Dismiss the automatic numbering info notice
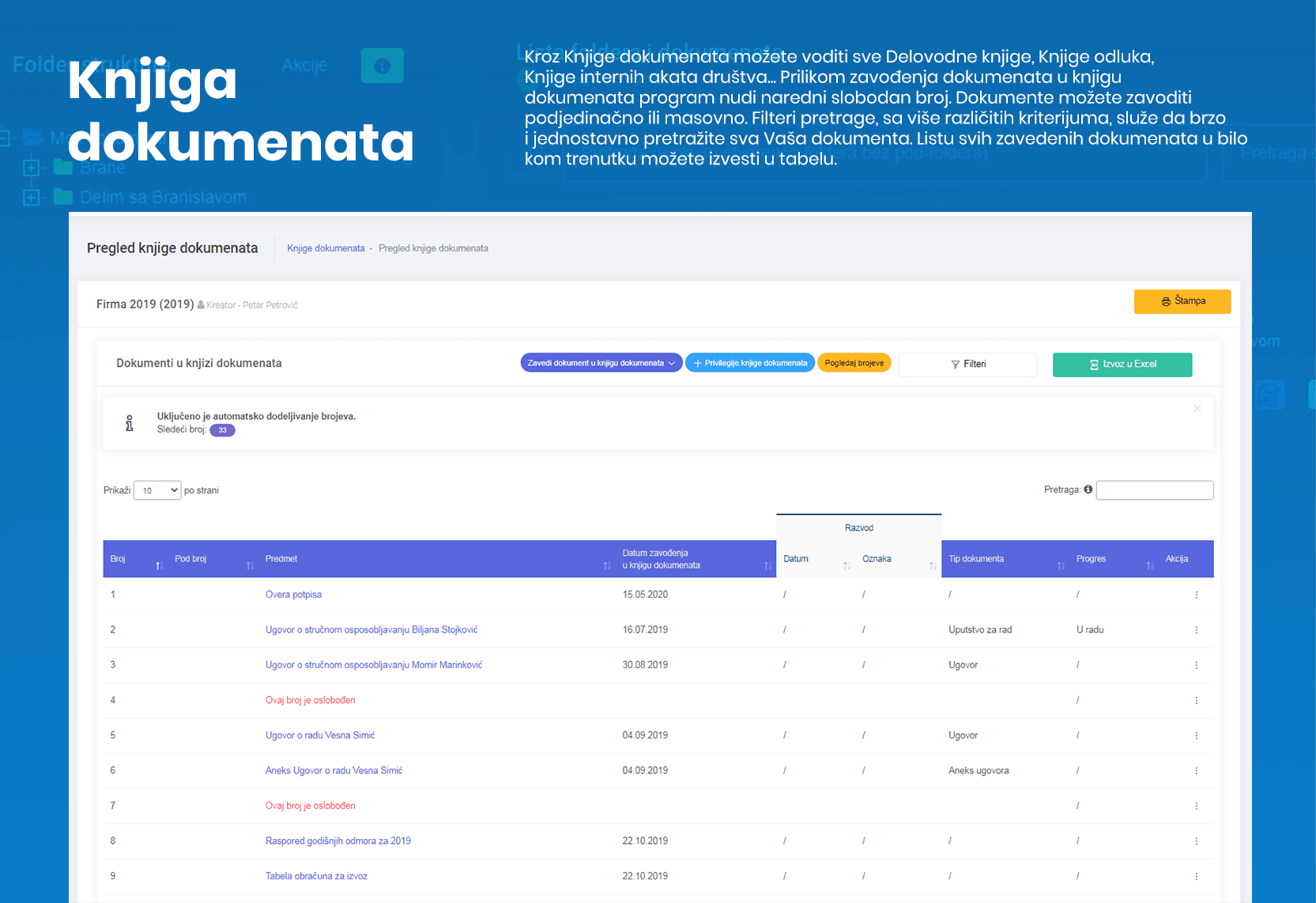Screen dimensions: 1316x903 (x=1197, y=409)
